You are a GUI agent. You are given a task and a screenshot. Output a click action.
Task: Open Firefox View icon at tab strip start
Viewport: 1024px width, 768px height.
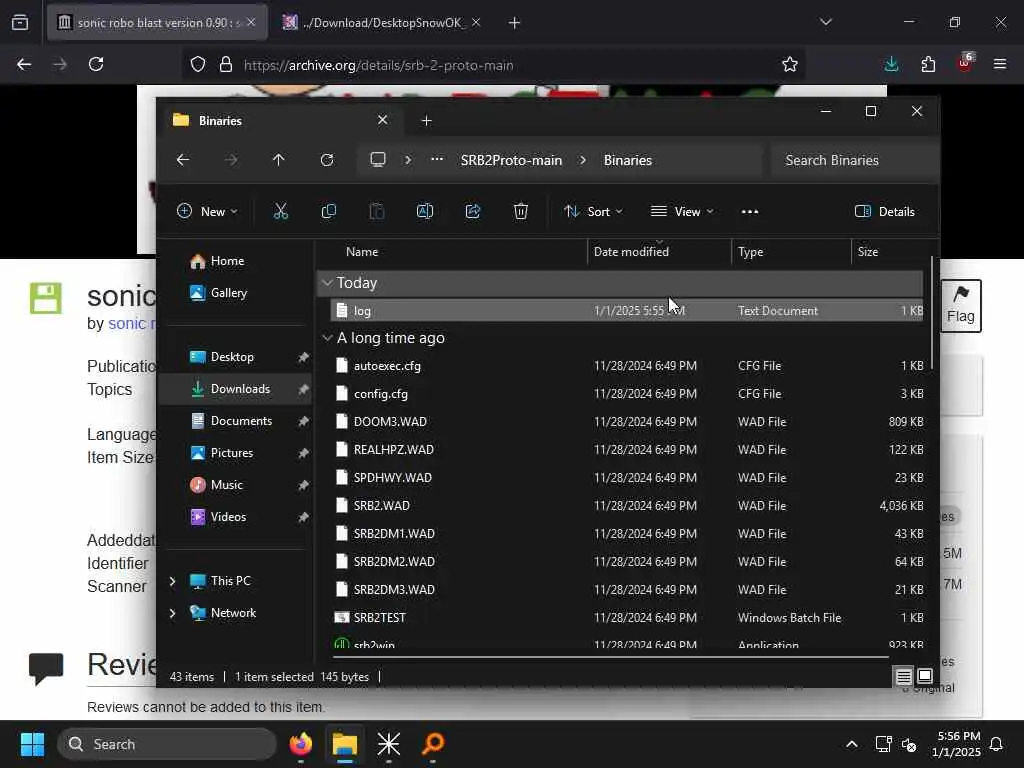[20, 22]
